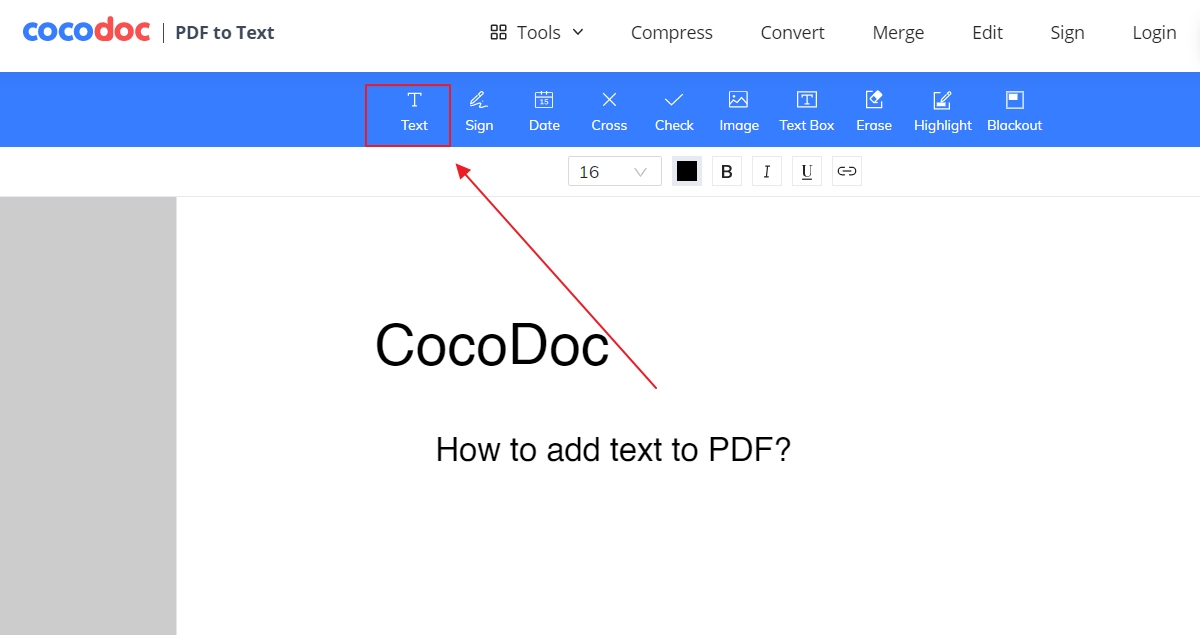Open the Convert menu item

point(793,33)
